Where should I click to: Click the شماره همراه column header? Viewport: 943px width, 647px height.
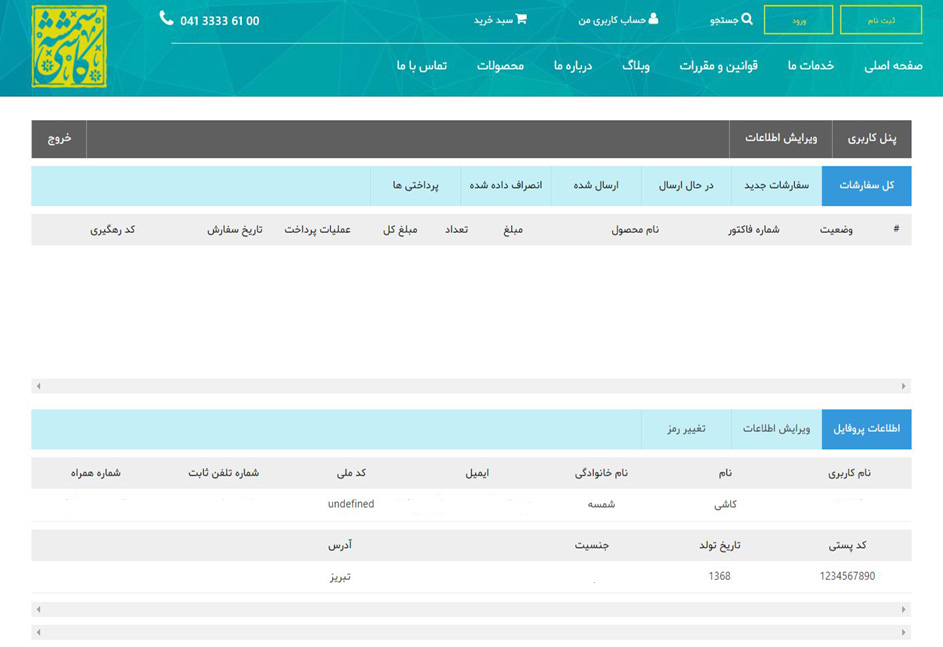[96, 473]
